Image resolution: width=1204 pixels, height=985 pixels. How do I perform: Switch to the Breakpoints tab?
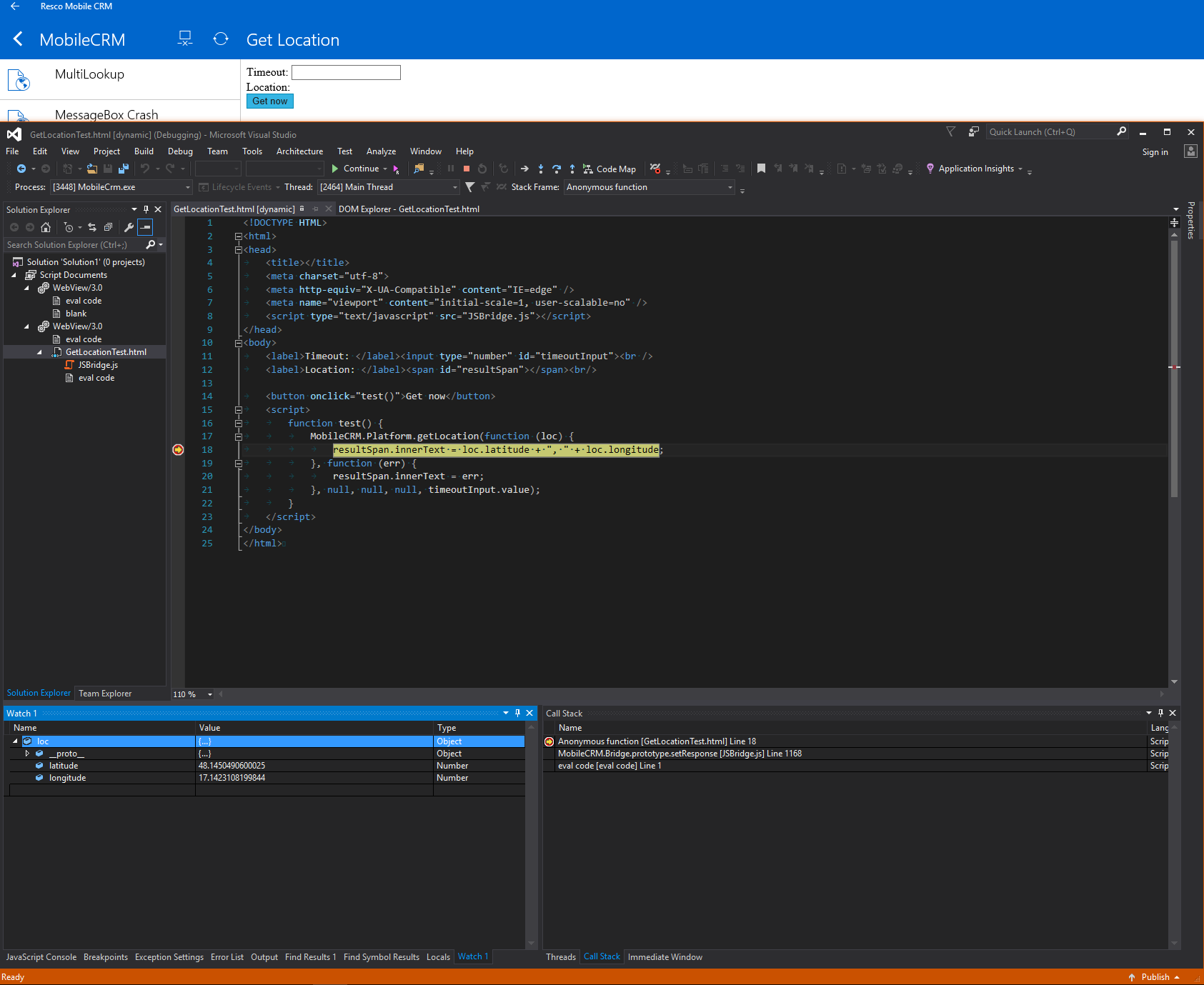(x=106, y=957)
